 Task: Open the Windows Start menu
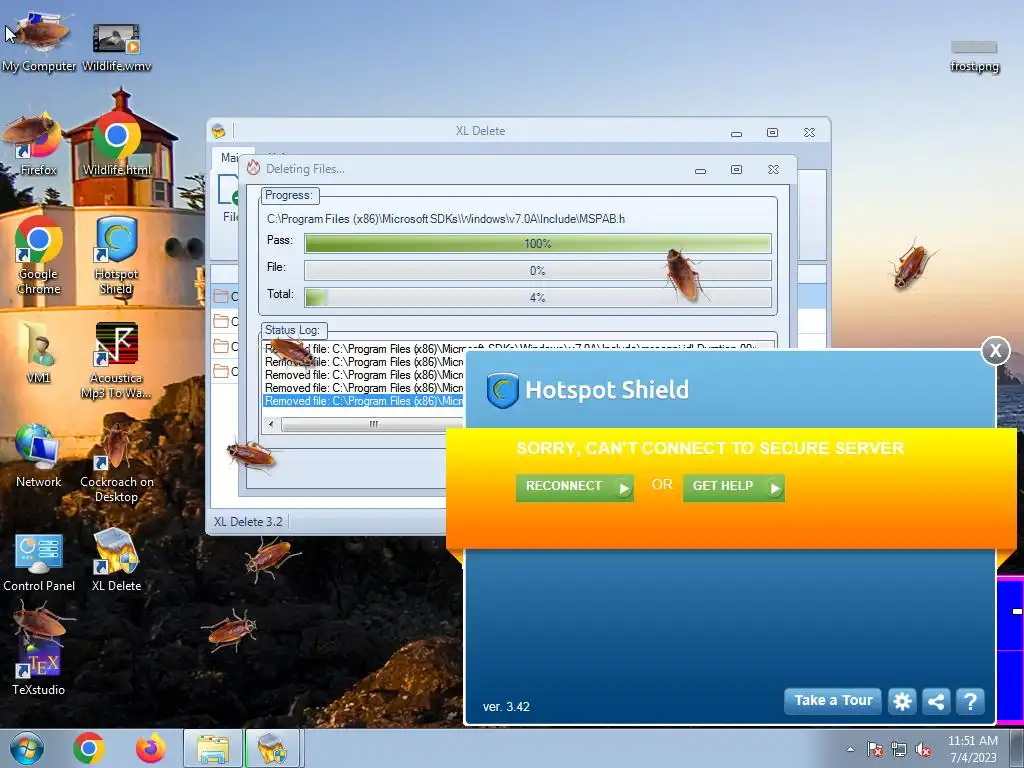click(x=26, y=748)
